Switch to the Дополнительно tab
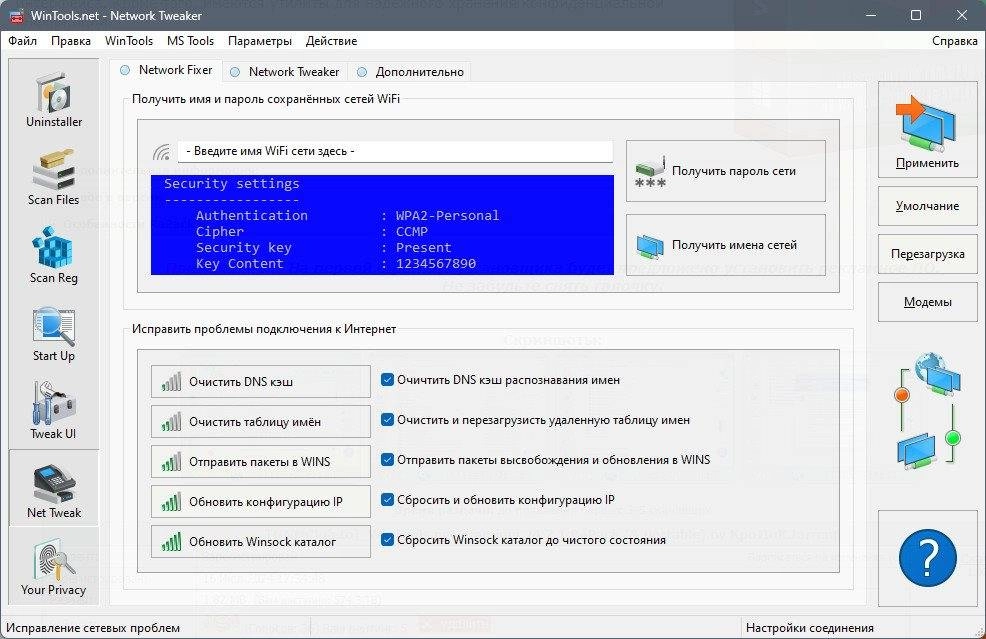 (410, 72)
